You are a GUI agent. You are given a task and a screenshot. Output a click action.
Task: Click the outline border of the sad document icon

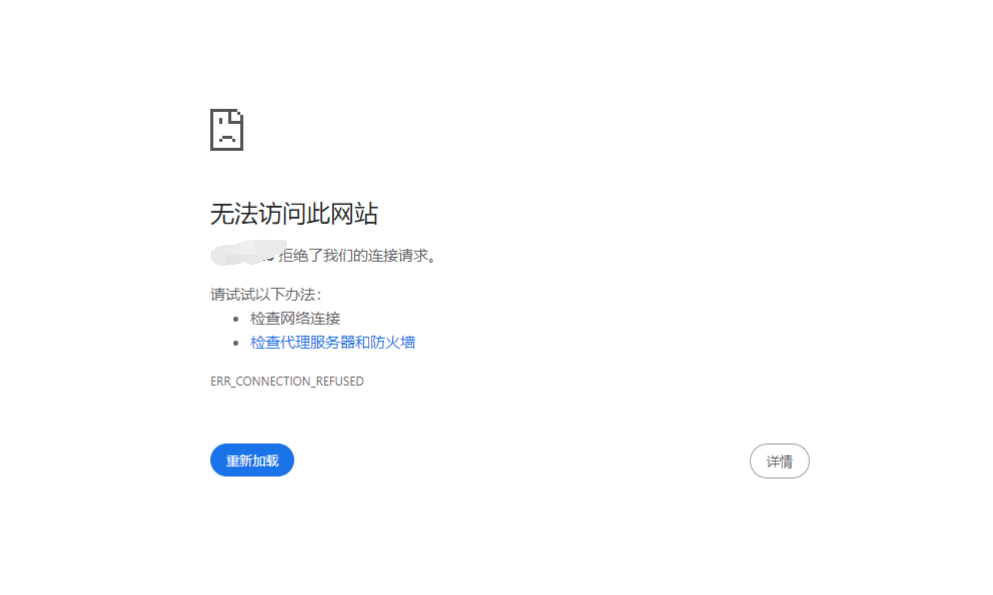pos(213,129)
